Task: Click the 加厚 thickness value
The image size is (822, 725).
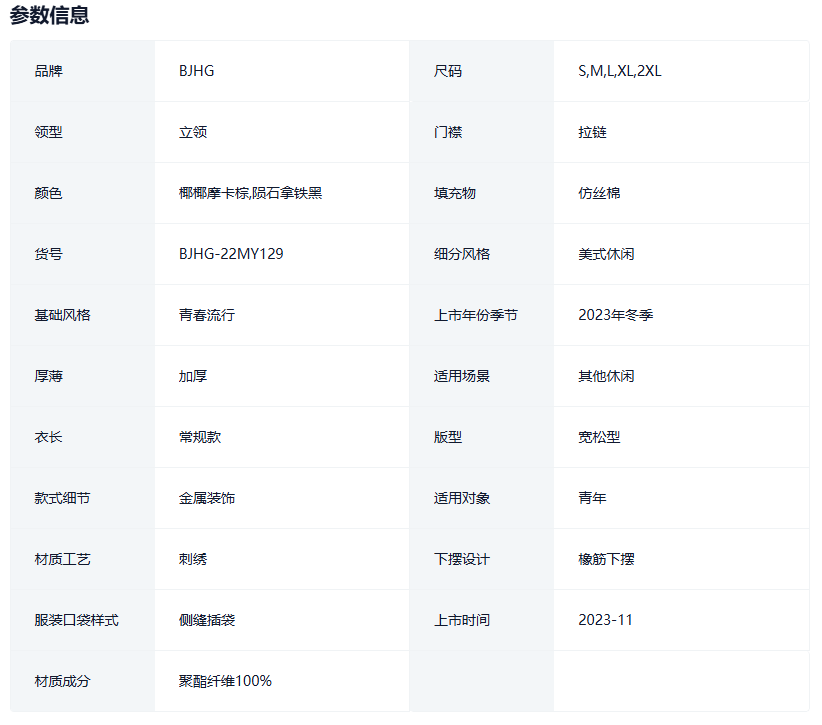Action: pyautogui.click(x=193, y=376)
